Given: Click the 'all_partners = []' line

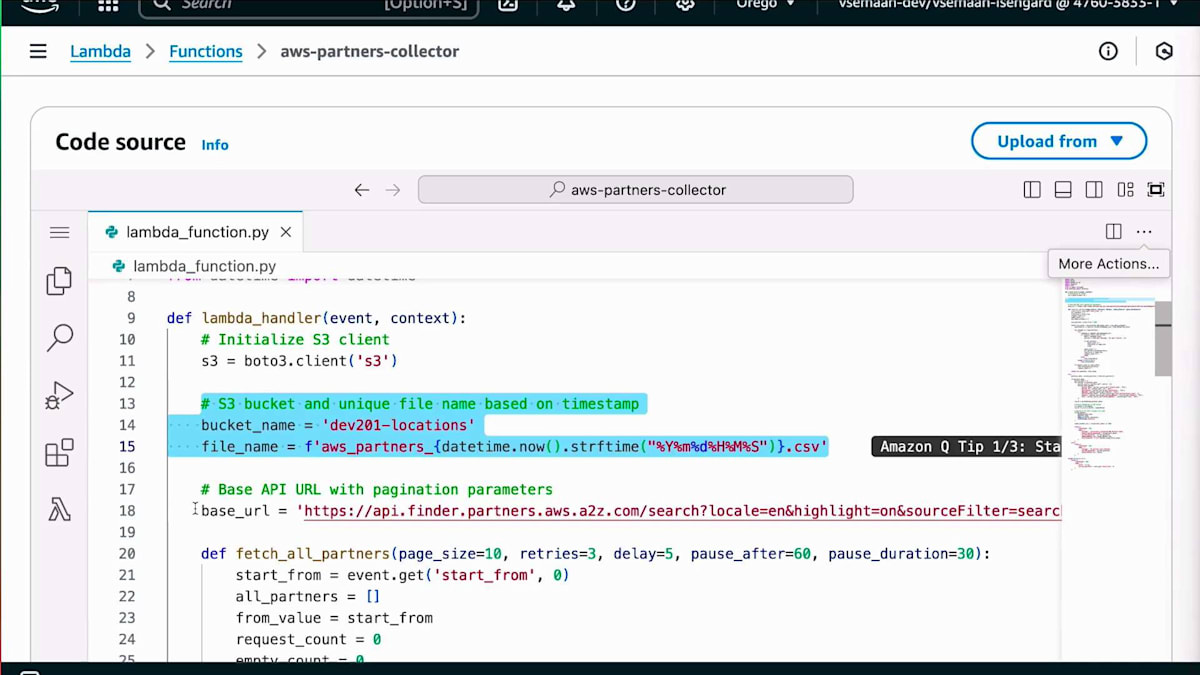Looking at the screenshot, I should click(x=308, y=596).
